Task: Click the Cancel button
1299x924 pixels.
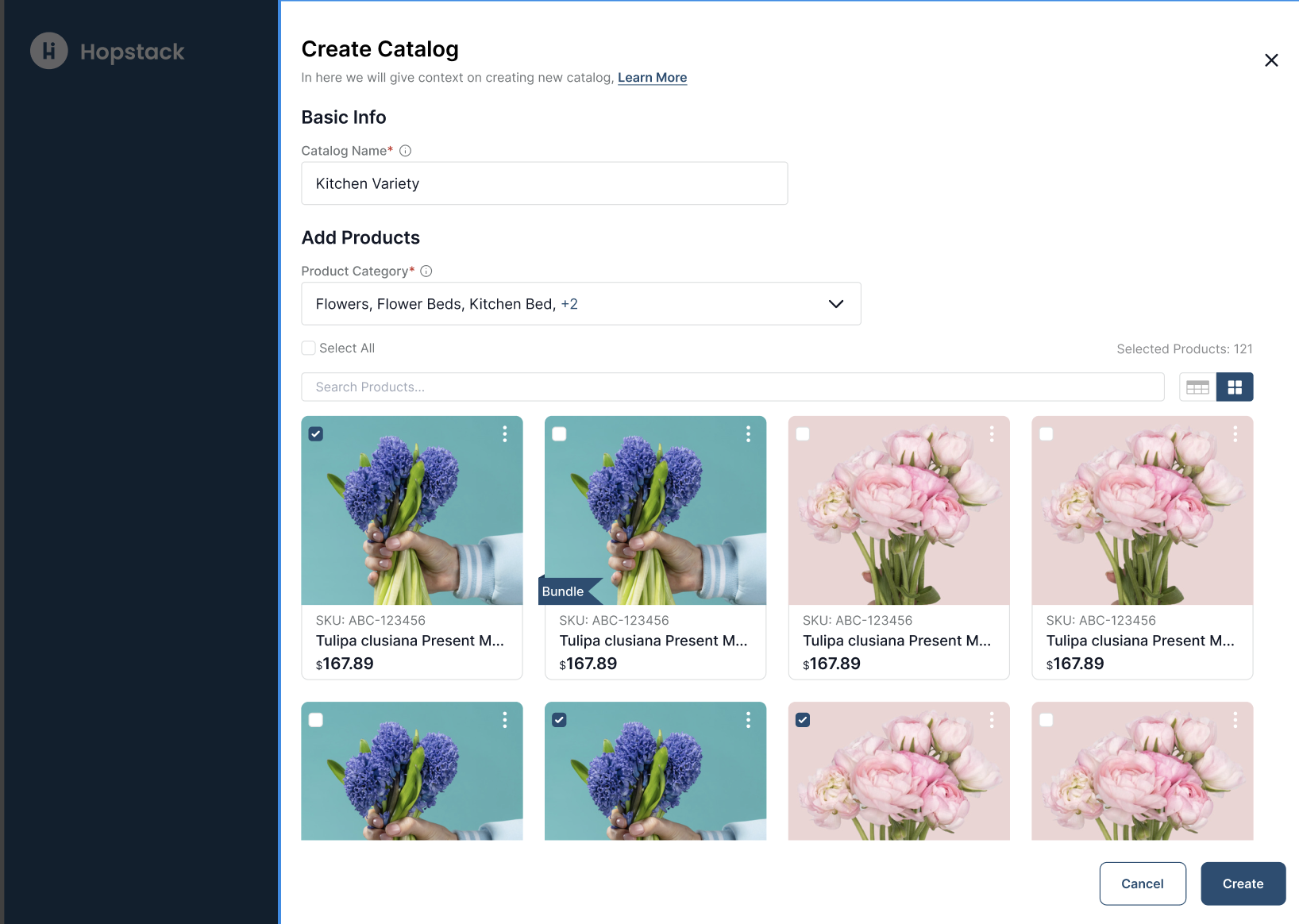Action: coord(1142,884)
